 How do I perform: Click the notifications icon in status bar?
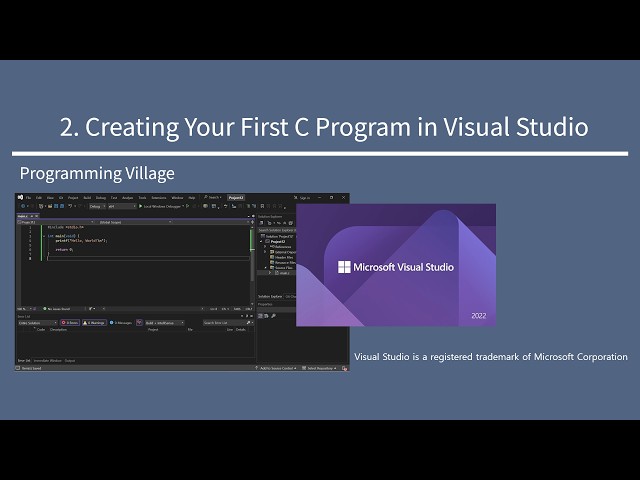point(345,368)
